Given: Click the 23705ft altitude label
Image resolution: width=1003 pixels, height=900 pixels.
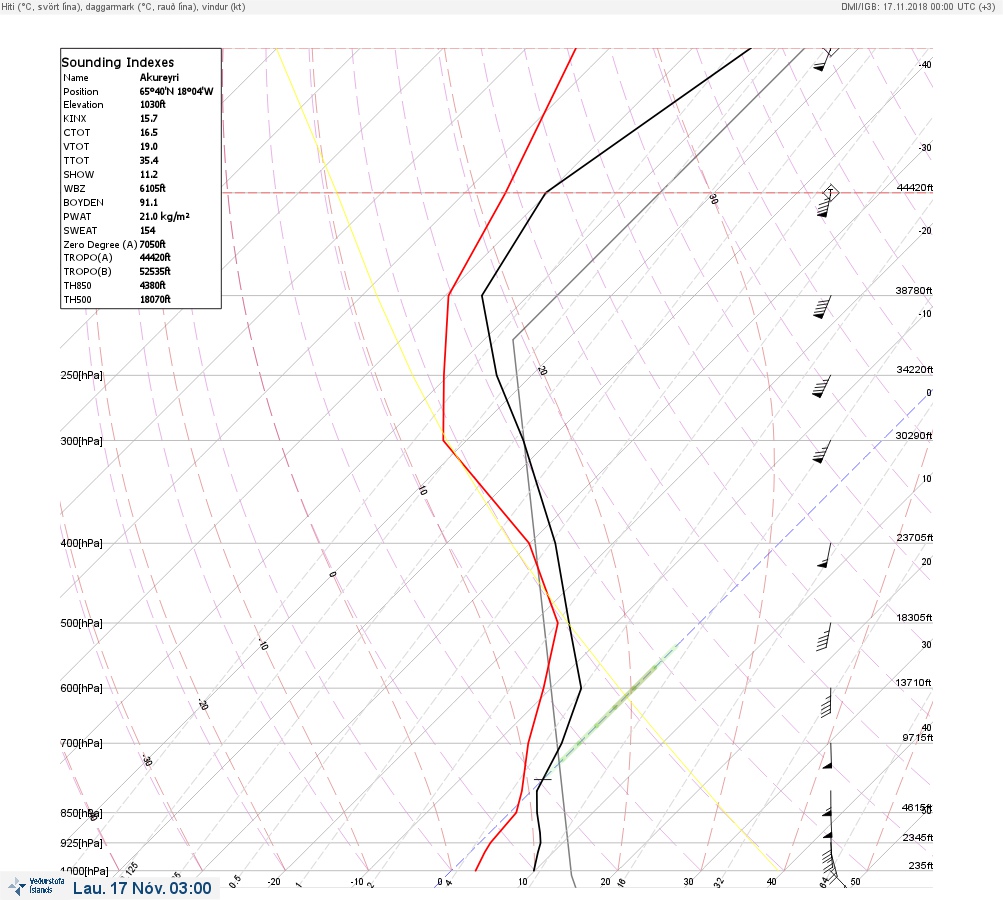Looking at the screenshot, I should (x=915, y=537).
